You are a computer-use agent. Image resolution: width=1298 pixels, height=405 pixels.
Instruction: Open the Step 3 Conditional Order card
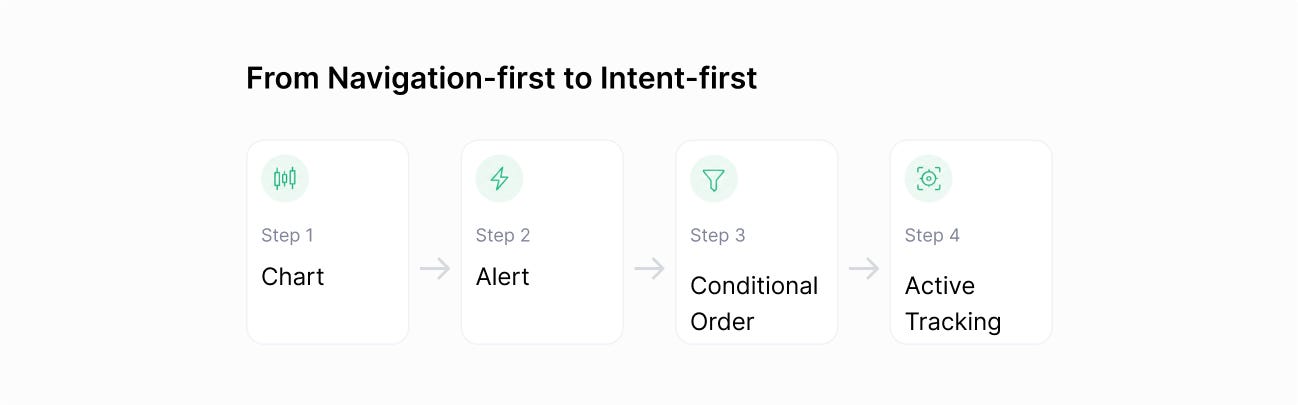tap(757, 242)
